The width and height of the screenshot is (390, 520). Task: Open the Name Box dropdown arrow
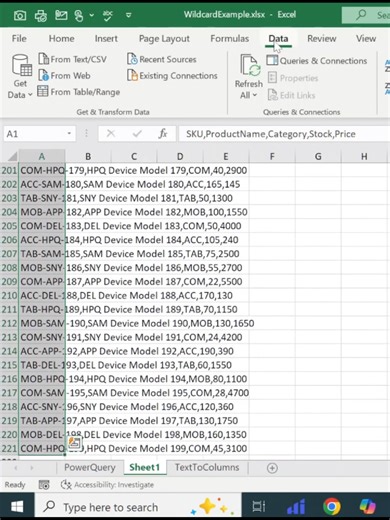[69, 134]
